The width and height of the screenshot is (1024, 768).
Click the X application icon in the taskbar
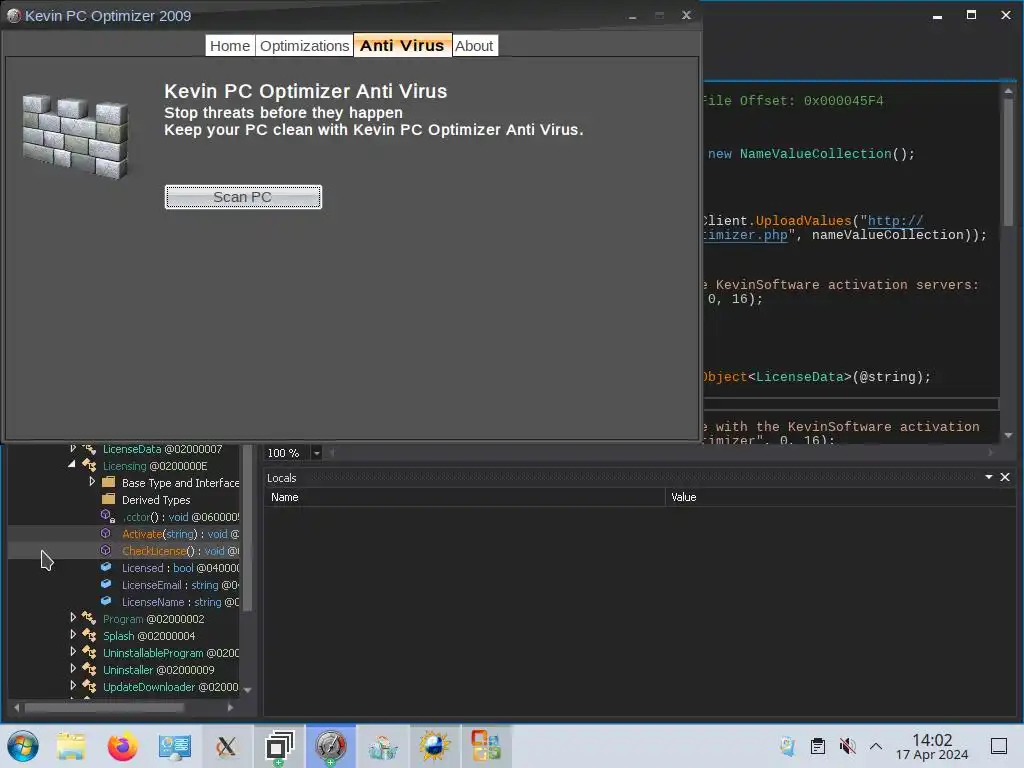(226, 746)
